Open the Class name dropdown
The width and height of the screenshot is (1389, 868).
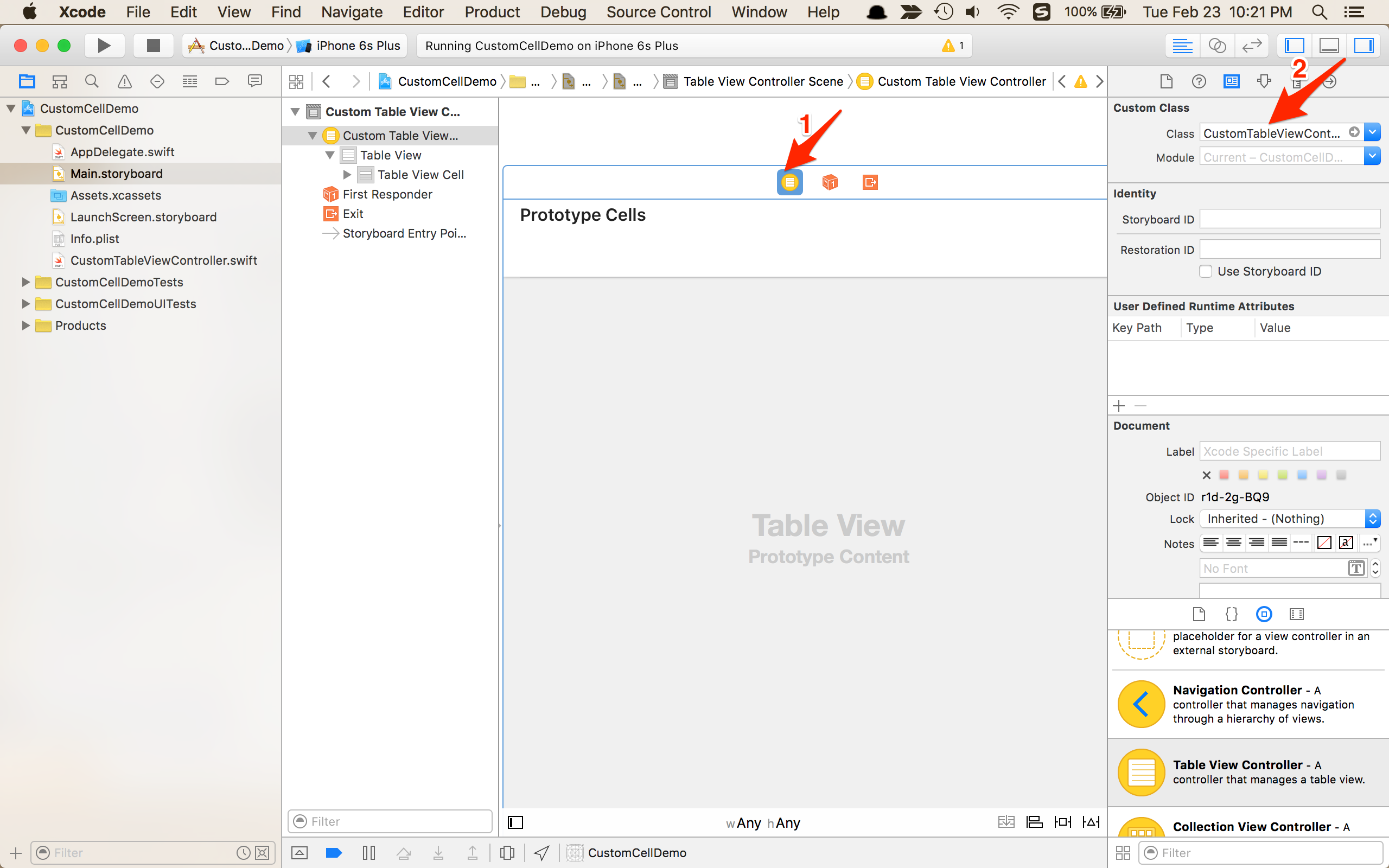[1372, 132]
